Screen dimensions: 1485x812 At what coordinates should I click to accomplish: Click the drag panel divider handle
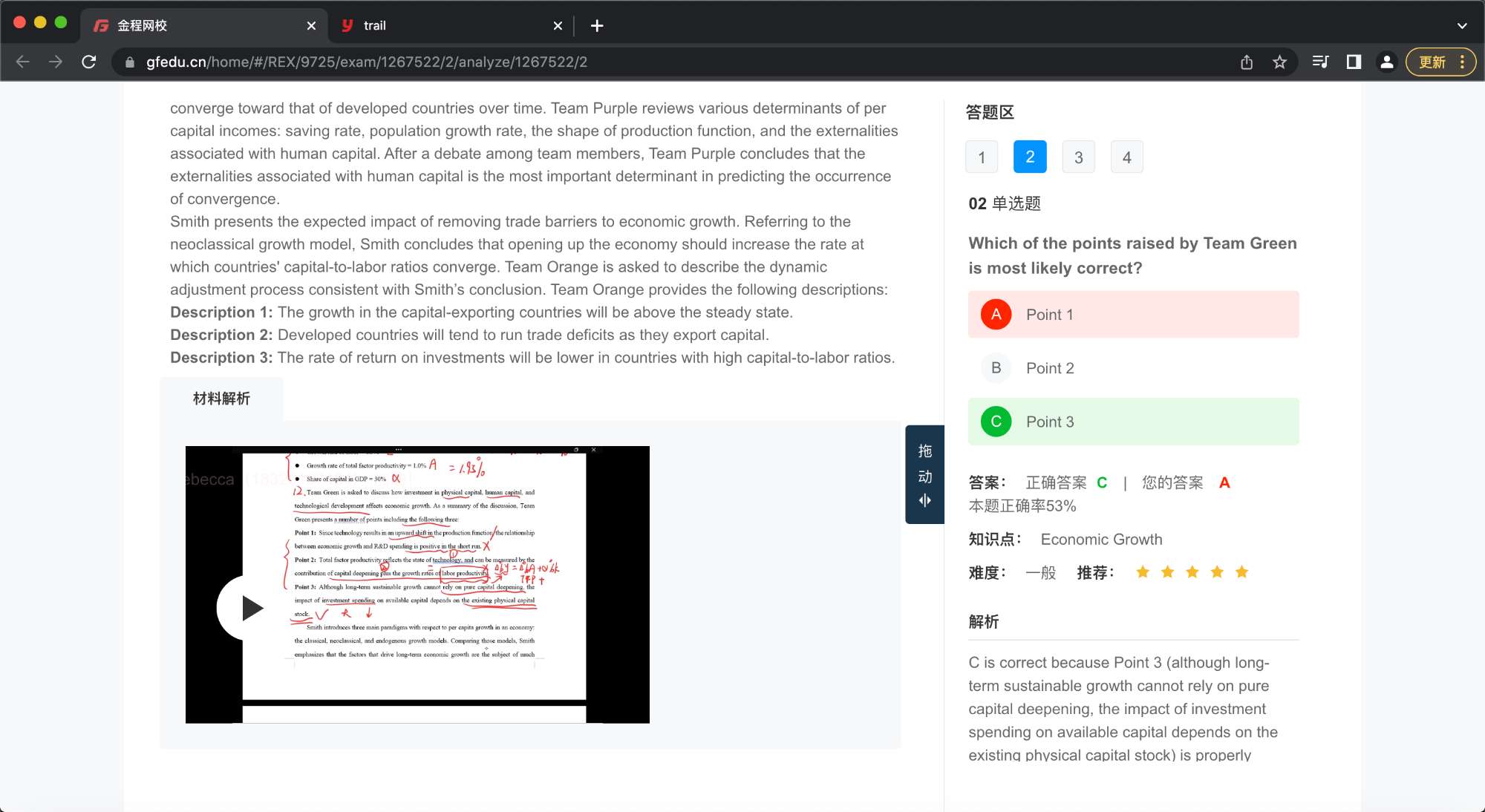click(924, 475)
